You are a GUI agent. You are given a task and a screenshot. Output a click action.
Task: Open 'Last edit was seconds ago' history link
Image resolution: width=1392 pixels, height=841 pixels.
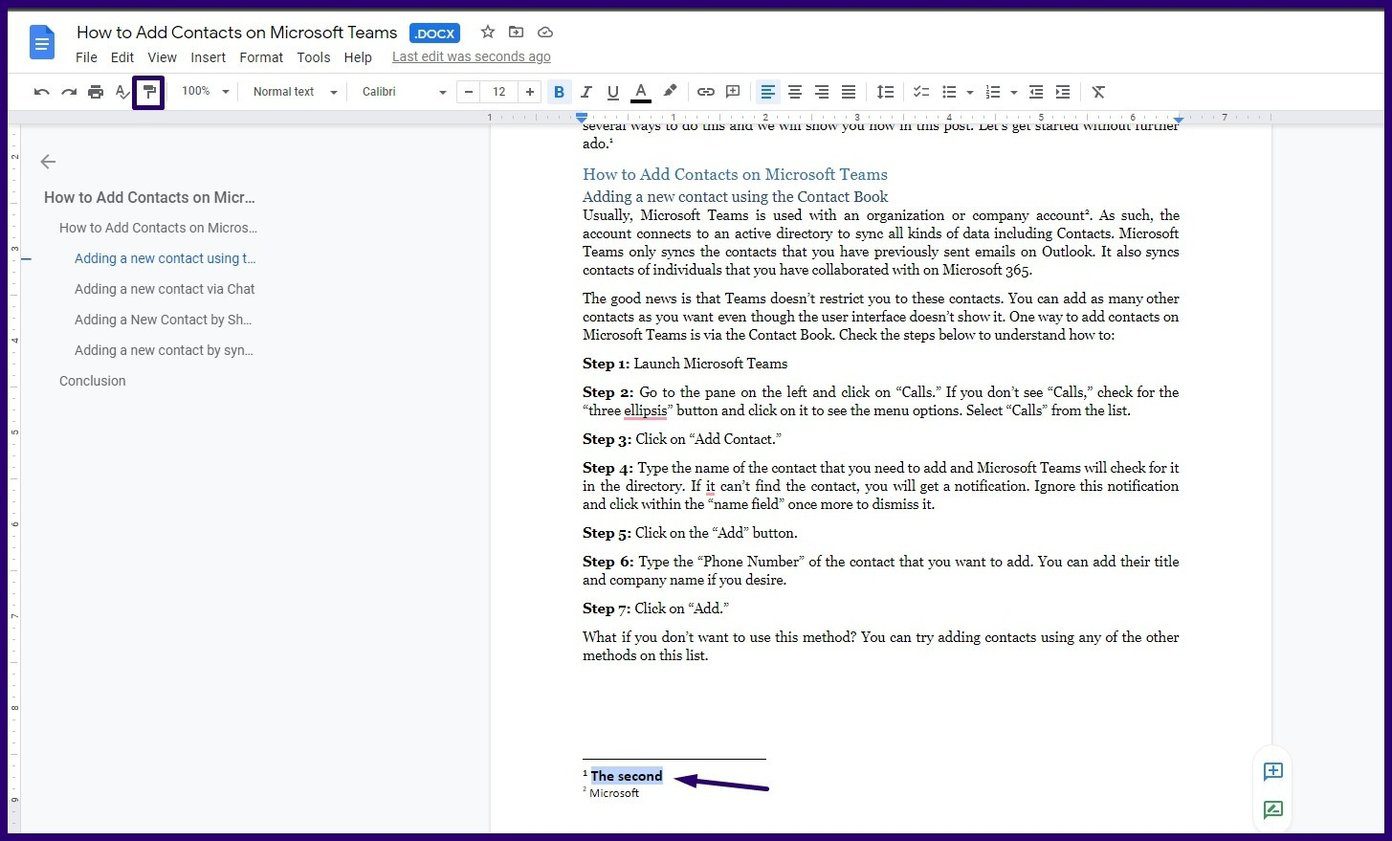click(471, 57)
